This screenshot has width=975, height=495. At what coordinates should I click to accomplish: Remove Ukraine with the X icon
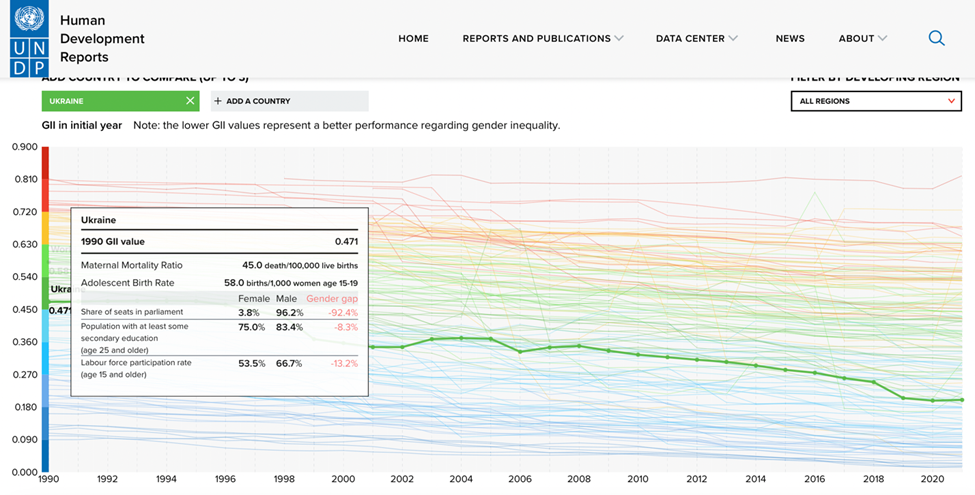point(190,101)
